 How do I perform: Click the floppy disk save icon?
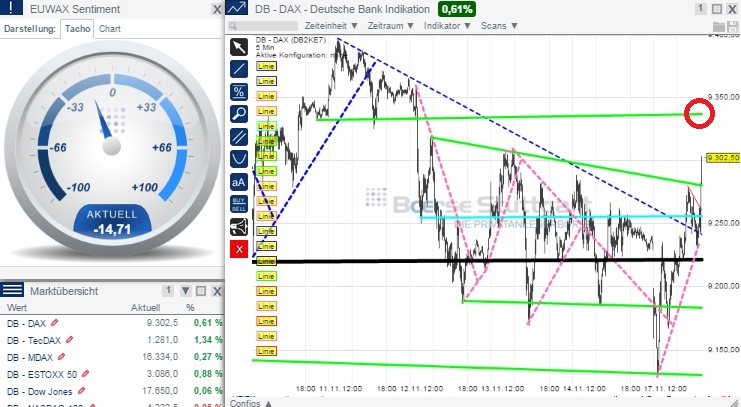point(732,27)
